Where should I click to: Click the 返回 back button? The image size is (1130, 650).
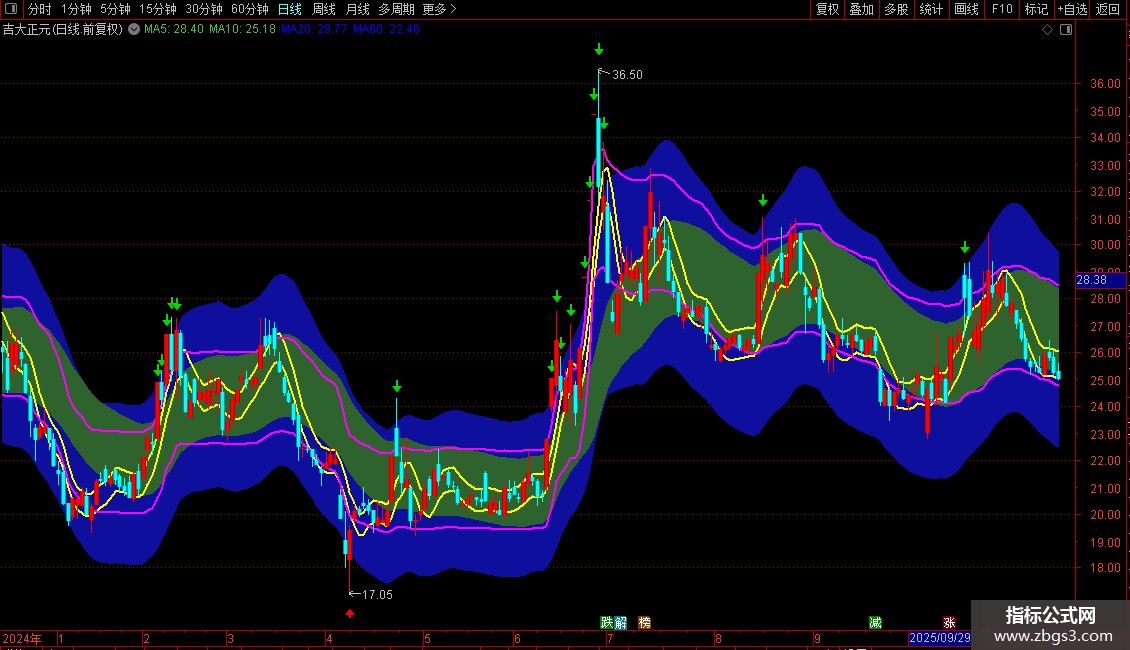click(1108, 9)
